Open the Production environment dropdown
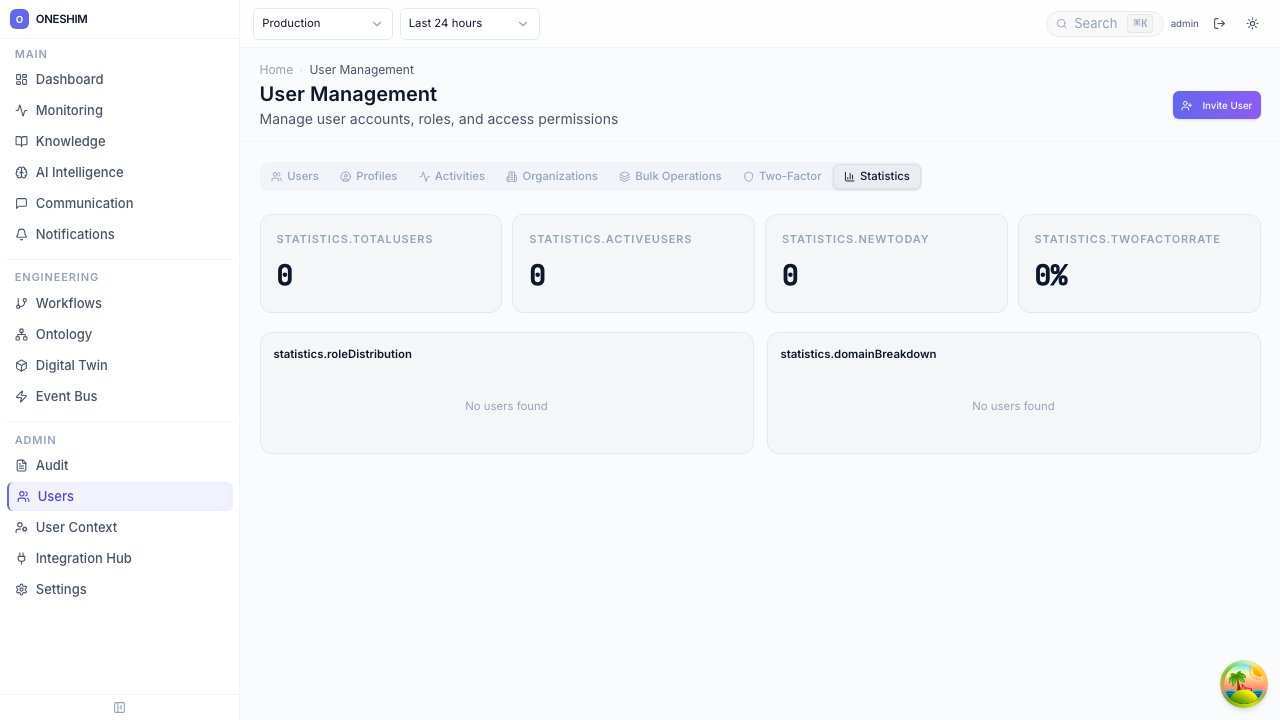Screen dimensions: 1280x720 point(322,23)
